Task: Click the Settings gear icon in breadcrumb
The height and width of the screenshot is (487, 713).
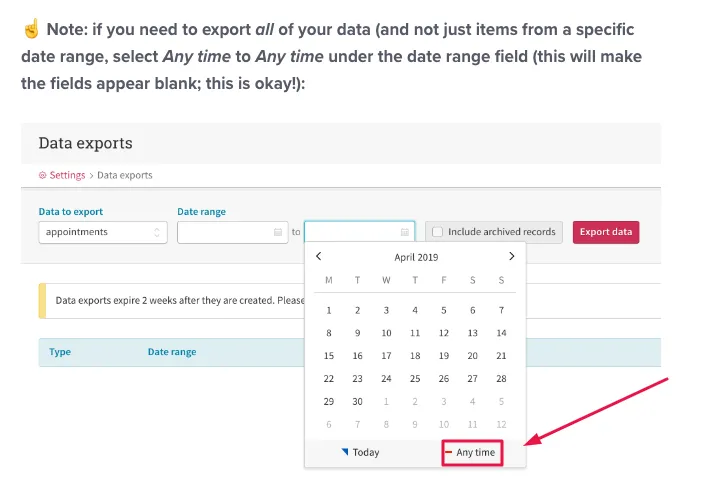Action: coord(42,175)
